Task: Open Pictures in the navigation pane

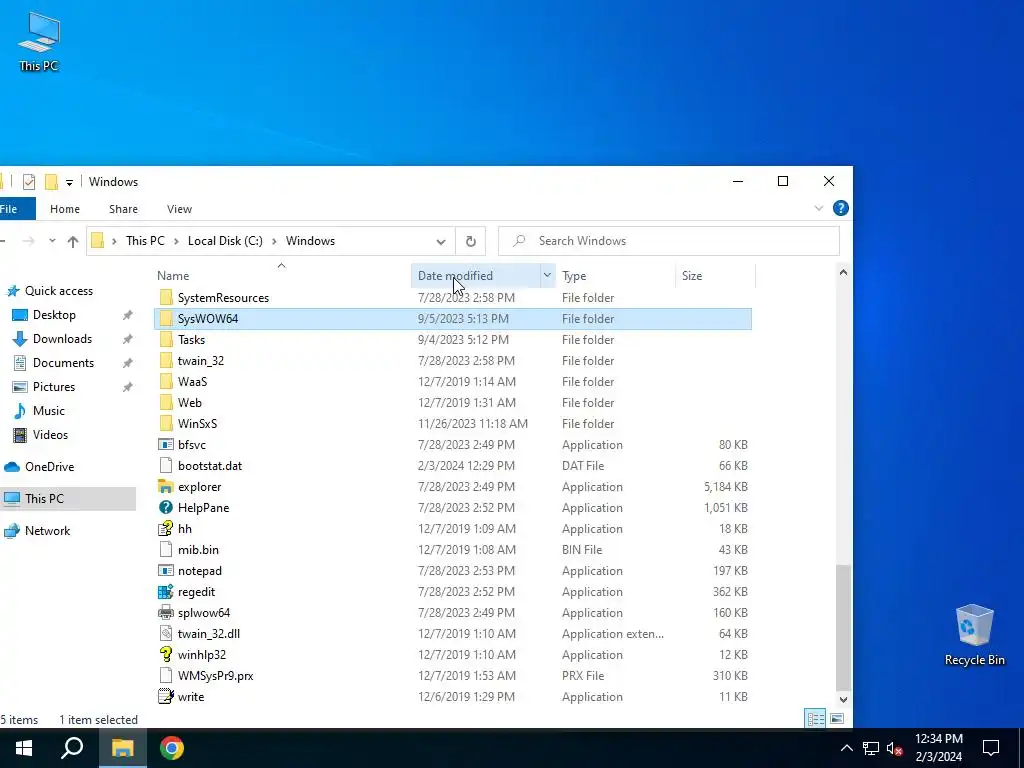Action: tap(54, 387)
